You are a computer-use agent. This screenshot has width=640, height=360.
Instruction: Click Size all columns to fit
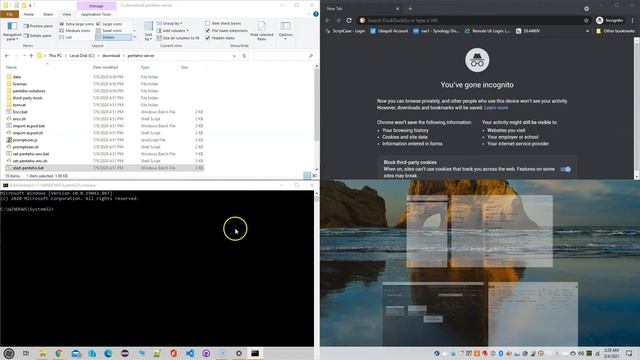click(178, 38)
